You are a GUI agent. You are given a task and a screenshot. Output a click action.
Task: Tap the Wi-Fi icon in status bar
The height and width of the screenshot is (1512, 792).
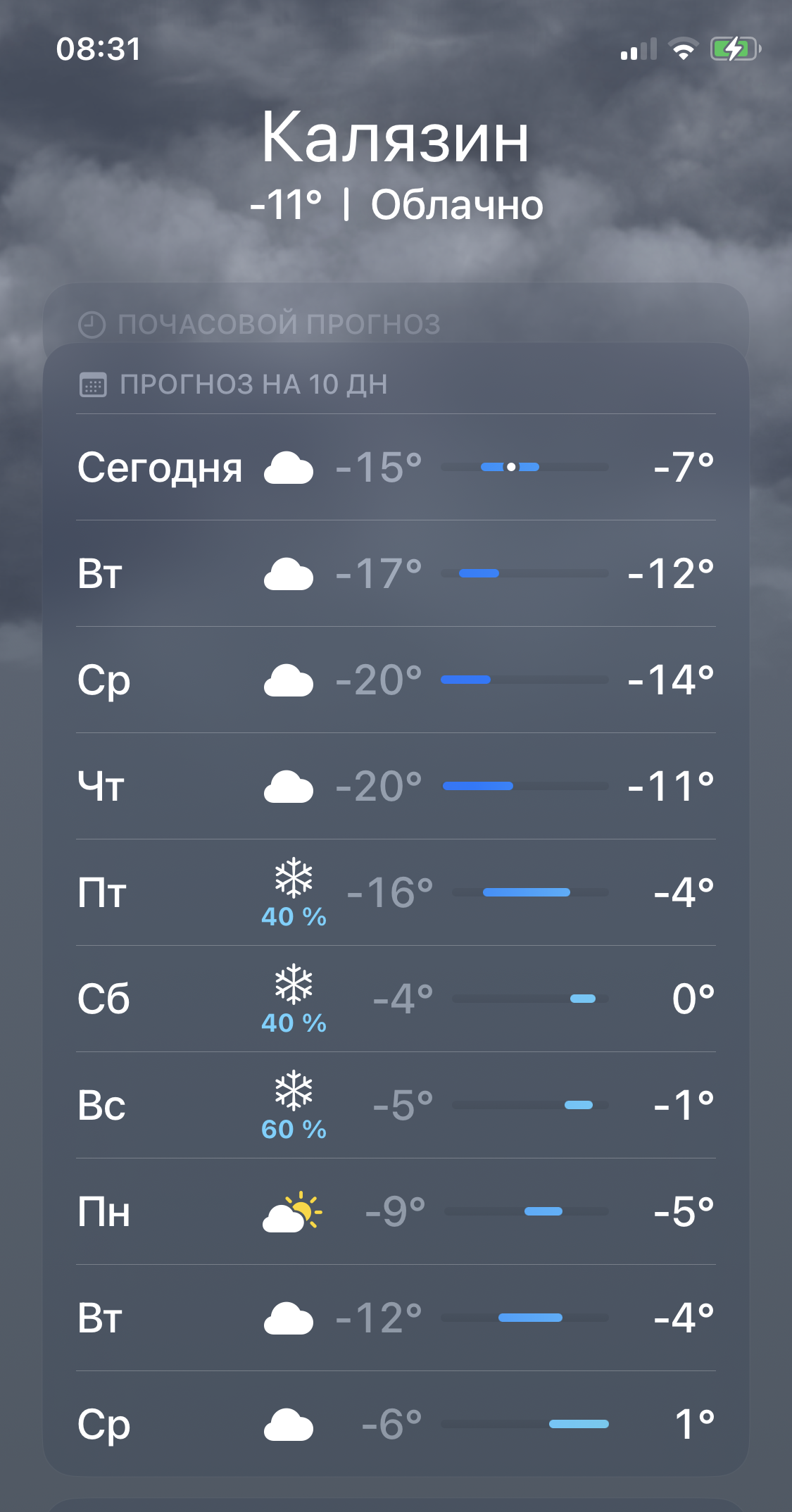[682, 49]
